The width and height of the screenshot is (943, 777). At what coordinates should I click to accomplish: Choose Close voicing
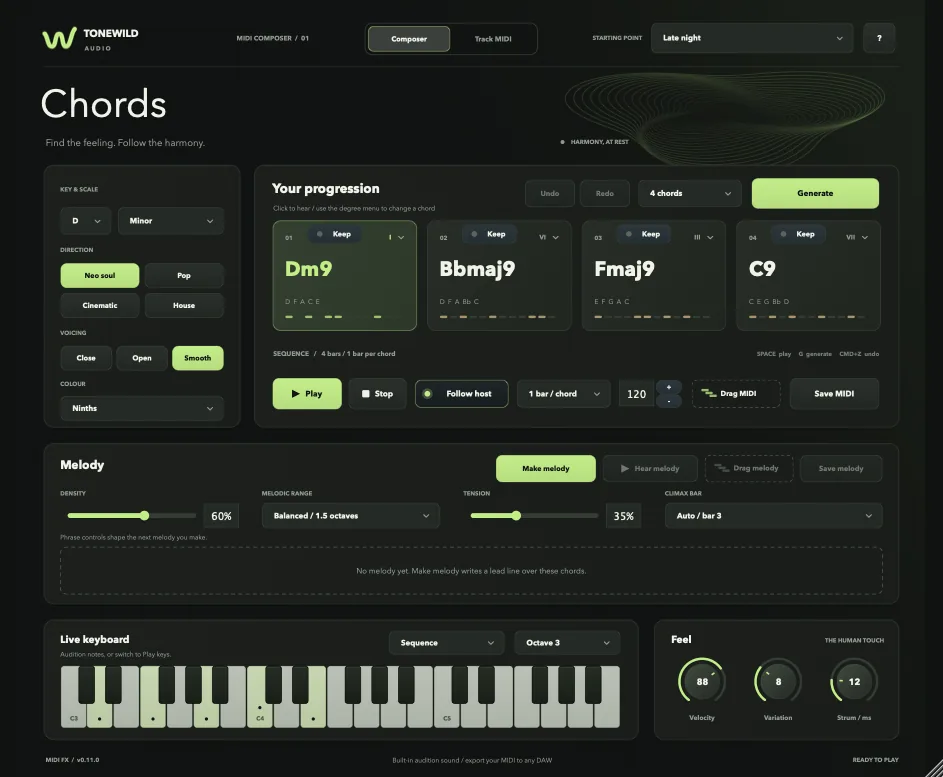[86, 358]
